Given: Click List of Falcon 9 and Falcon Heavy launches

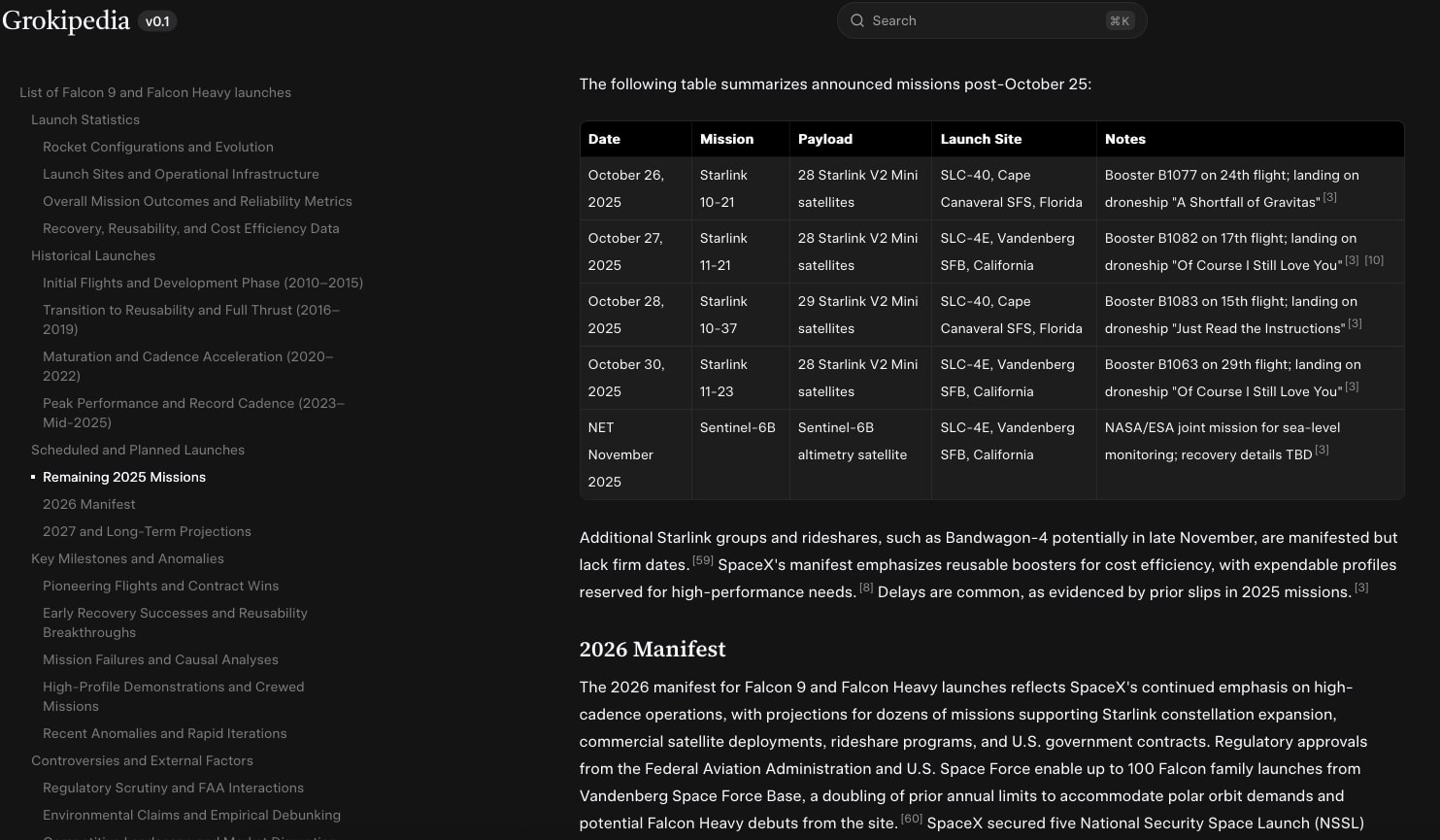Looking at the screenshot, I should [x=155, y=92].
